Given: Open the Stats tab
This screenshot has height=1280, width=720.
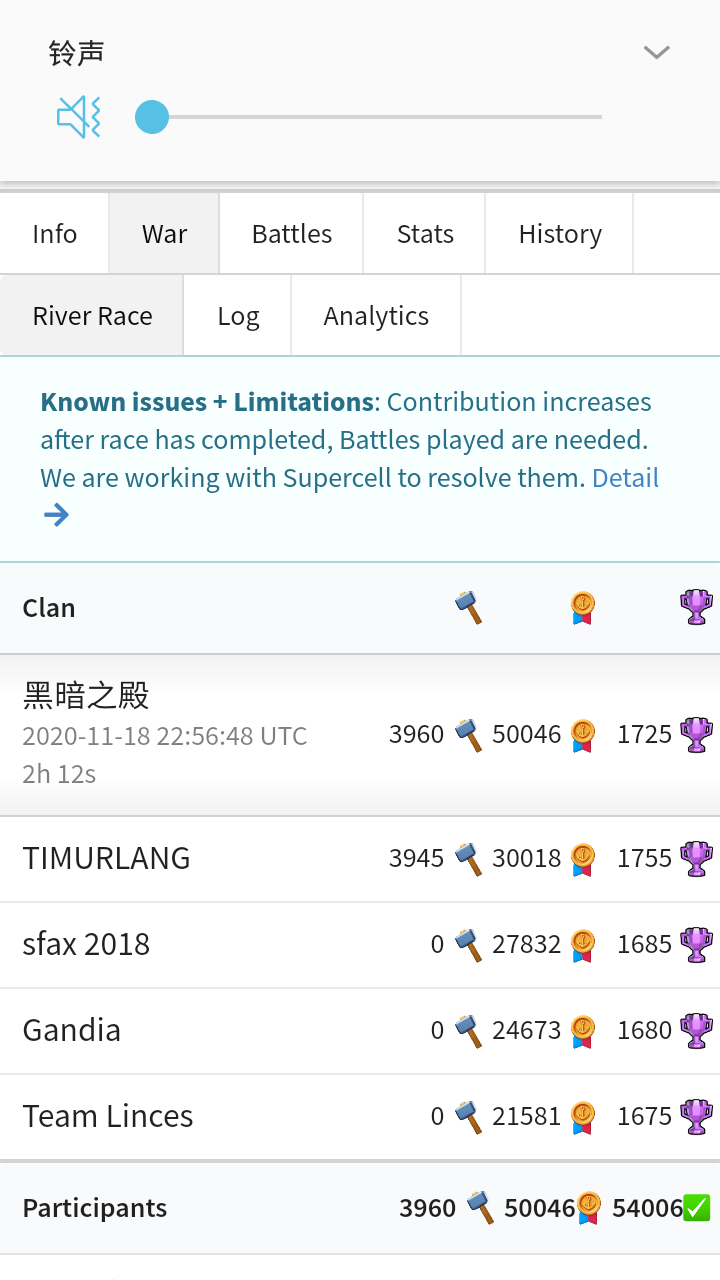Looking at the screenshot, I should [x=425, y=234].
